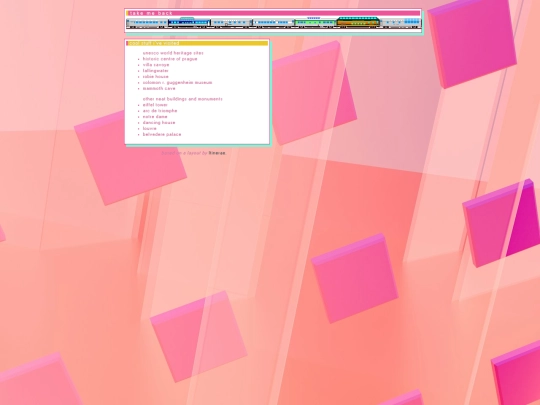Click the 'eiffel tower' list item
The image size is (540, 405).
pos(155,105)
